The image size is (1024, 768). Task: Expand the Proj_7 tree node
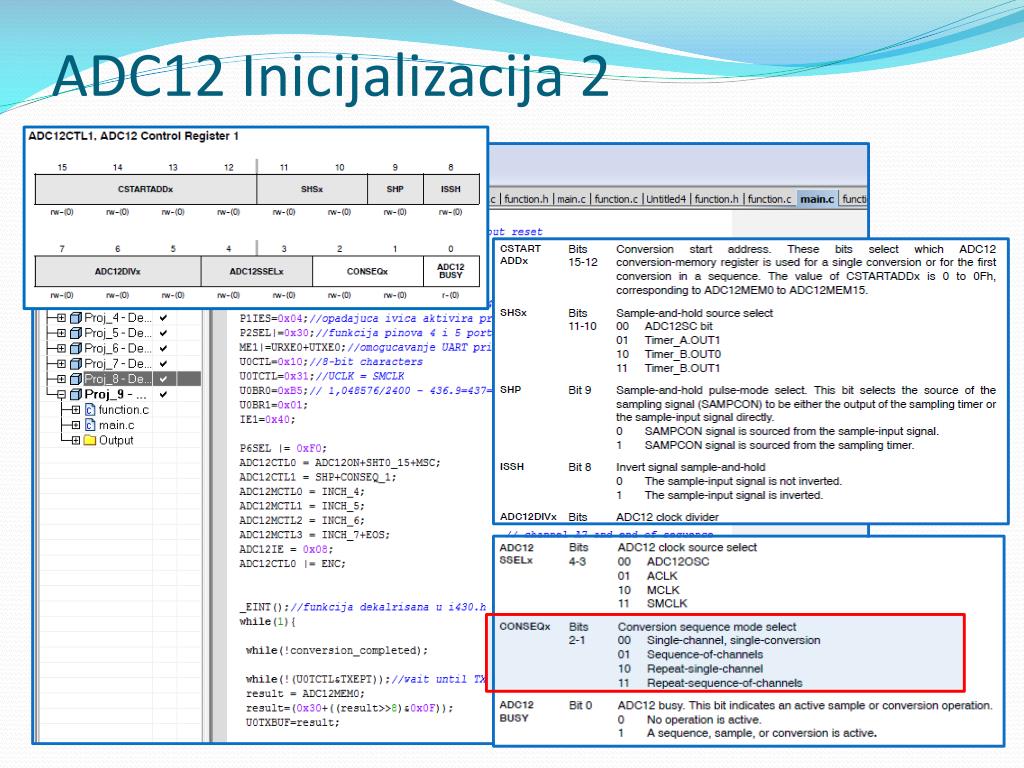coord(61,364)
